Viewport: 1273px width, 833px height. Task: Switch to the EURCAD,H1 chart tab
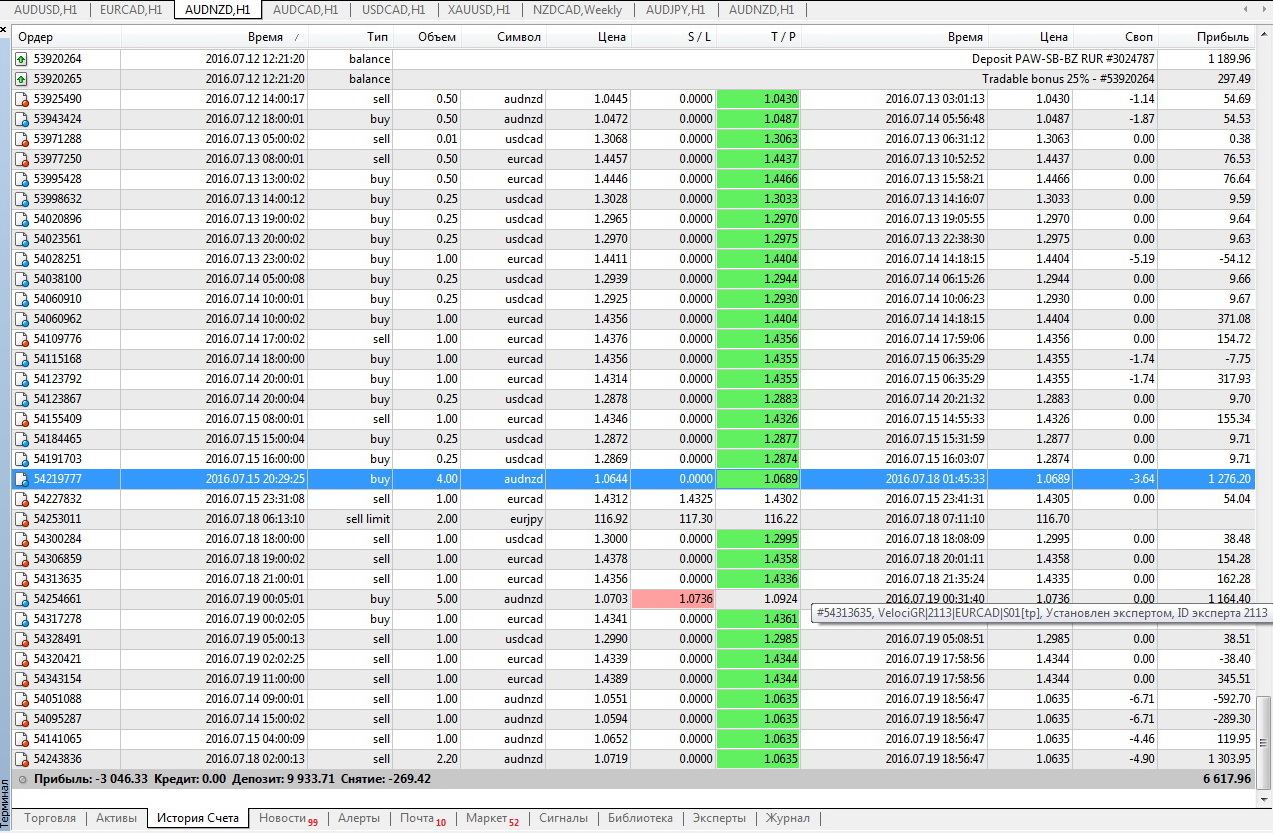coord(132,10)
